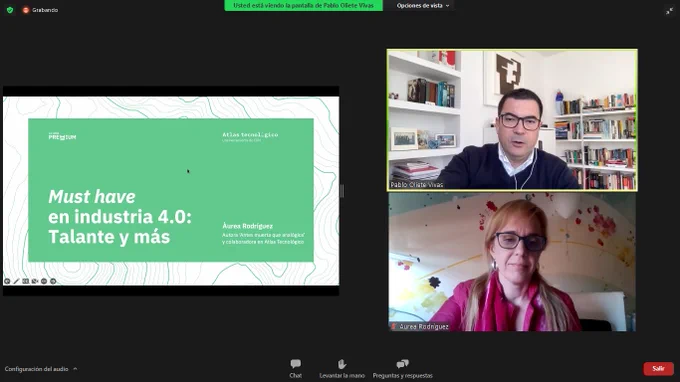Screen dimensions: 680x382
Task: Click the red Salir button
Action: click(x=658, y=369)
